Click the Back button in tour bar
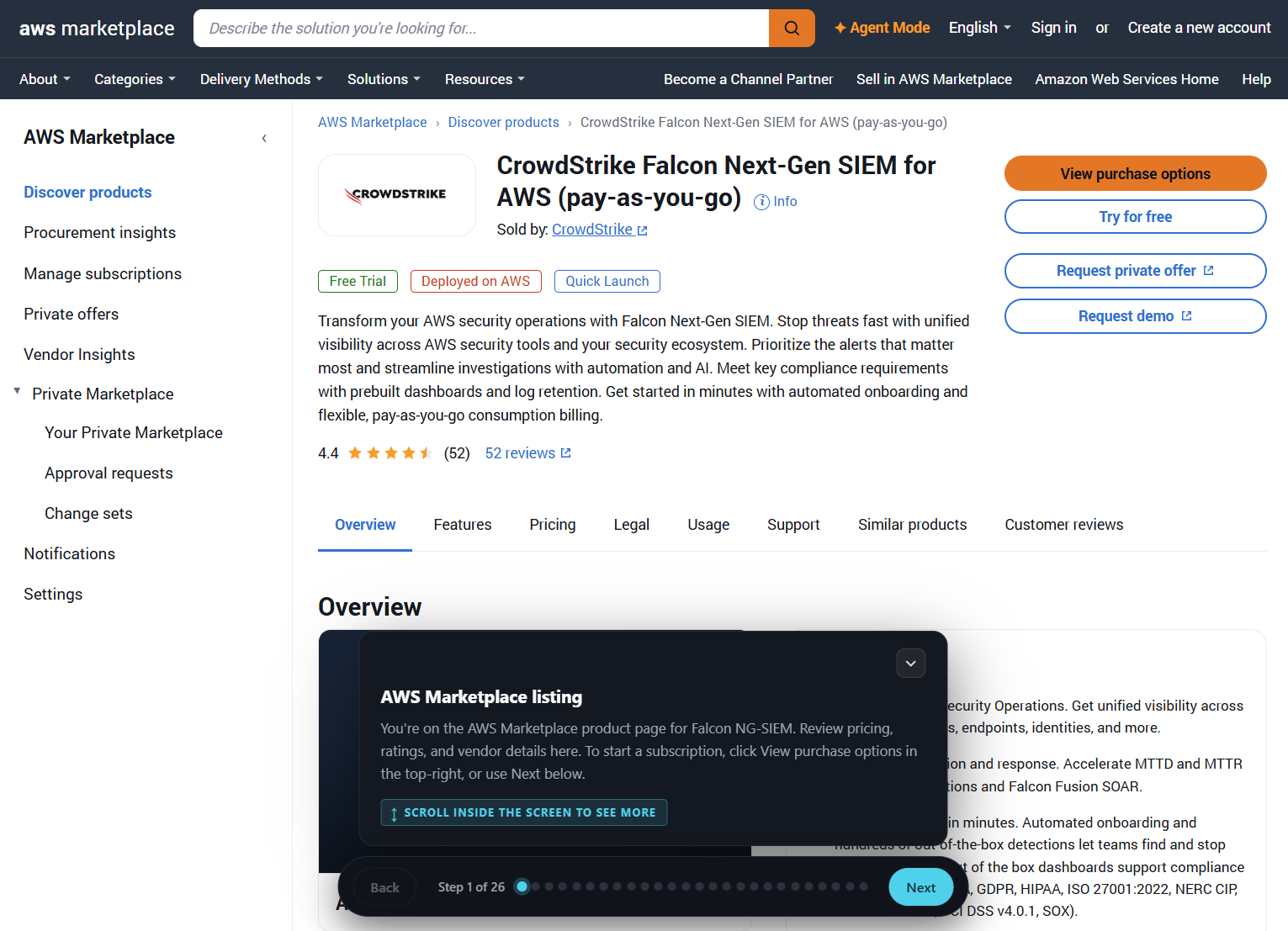This screenshot has width=1288, height=931. [x=385, y=887]
